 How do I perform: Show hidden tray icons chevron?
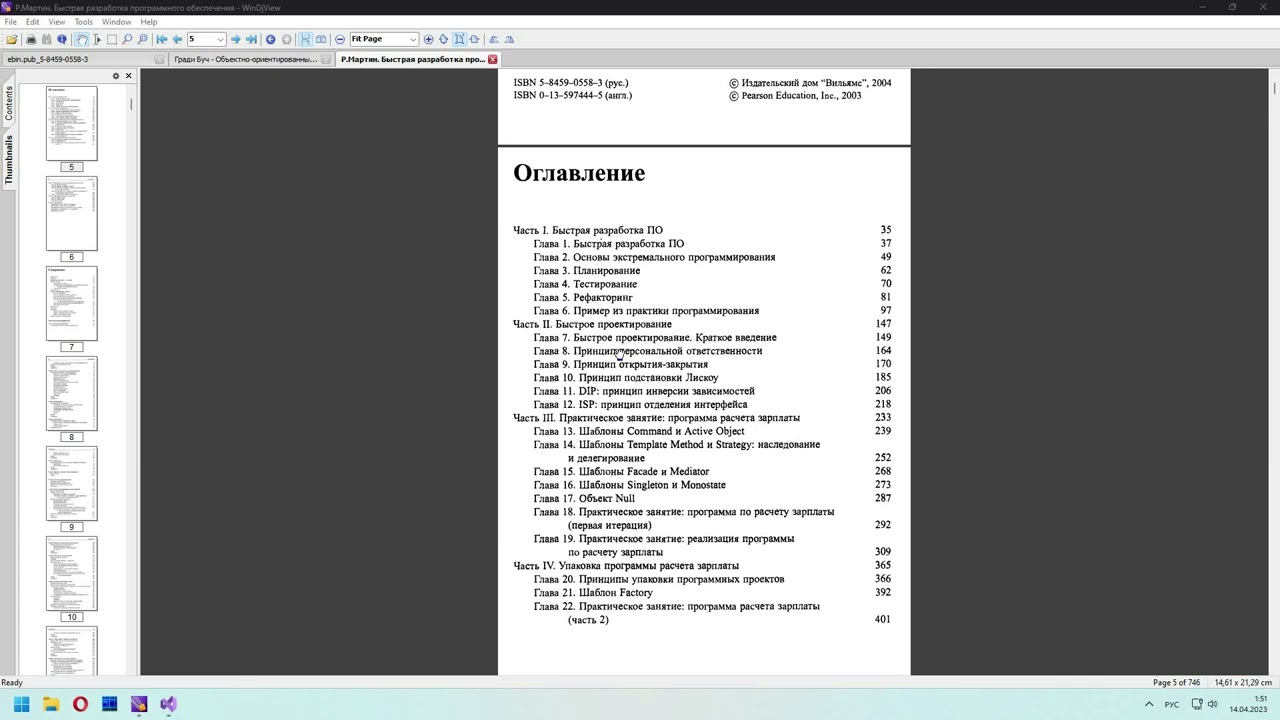tap(1149, 704)
